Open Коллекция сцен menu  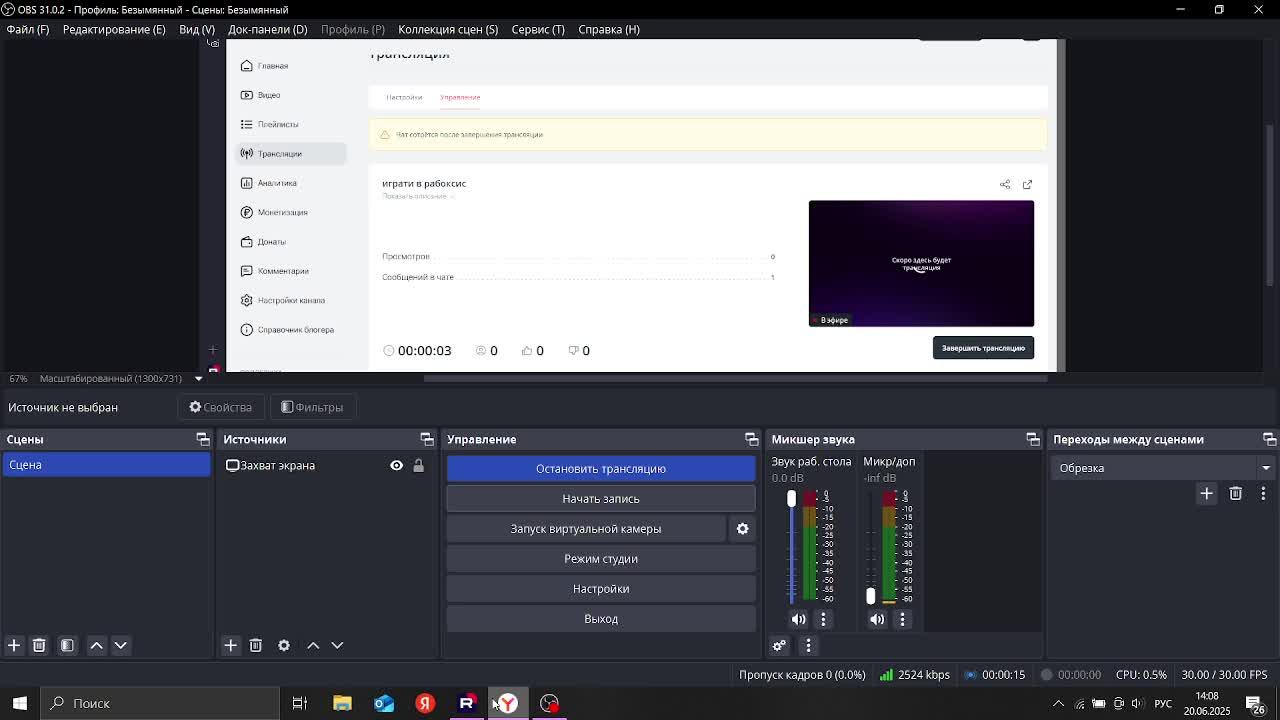[448, 30]
